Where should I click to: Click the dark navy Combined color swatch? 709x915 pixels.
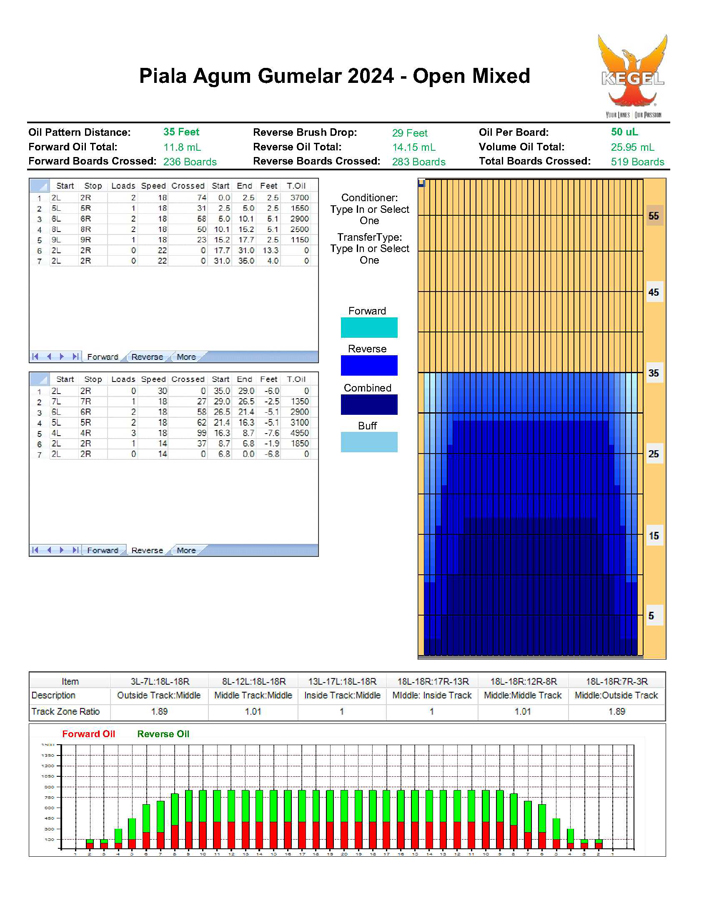[369, 404]
